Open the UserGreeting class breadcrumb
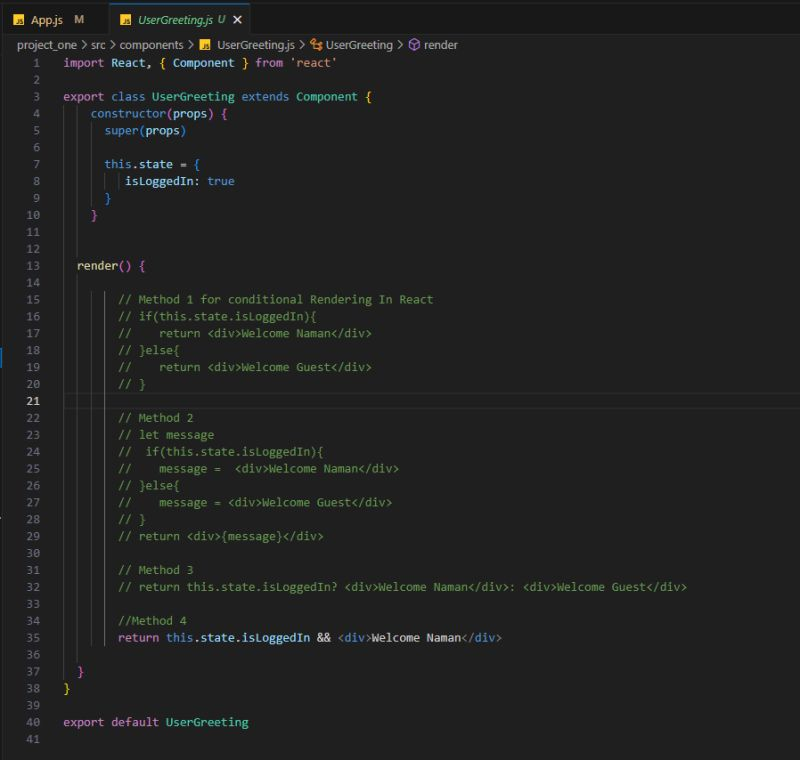 359,45
